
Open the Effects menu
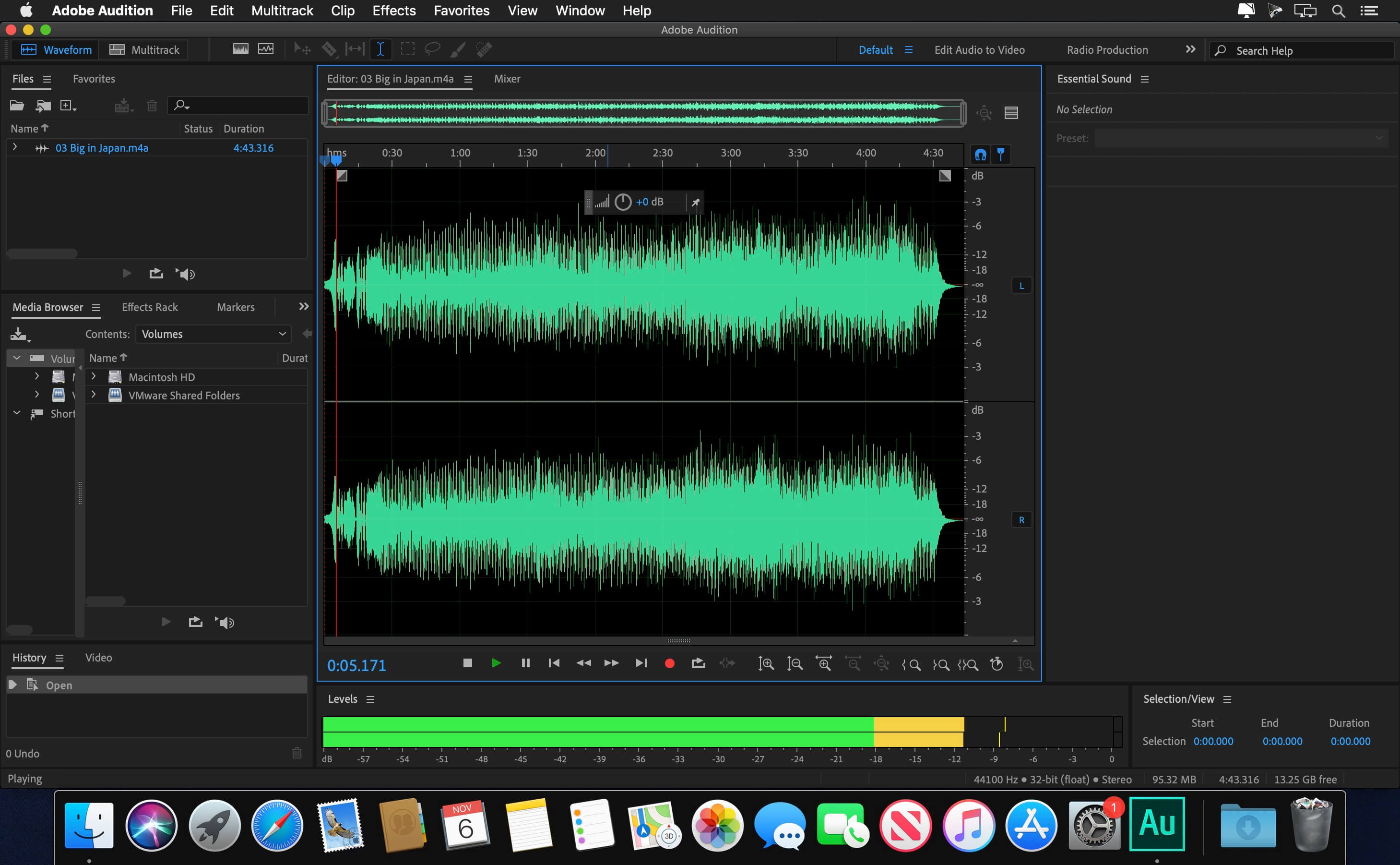pyautogui.click(x=394, y=11)
